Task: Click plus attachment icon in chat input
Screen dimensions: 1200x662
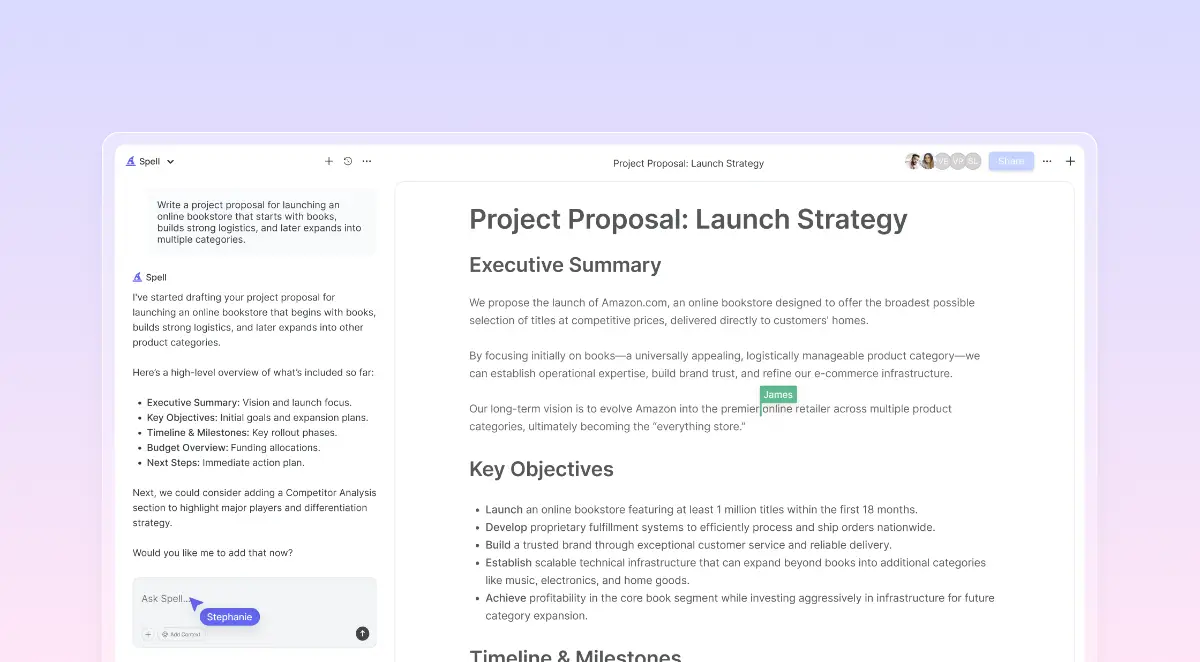Action: pos(148,634)
